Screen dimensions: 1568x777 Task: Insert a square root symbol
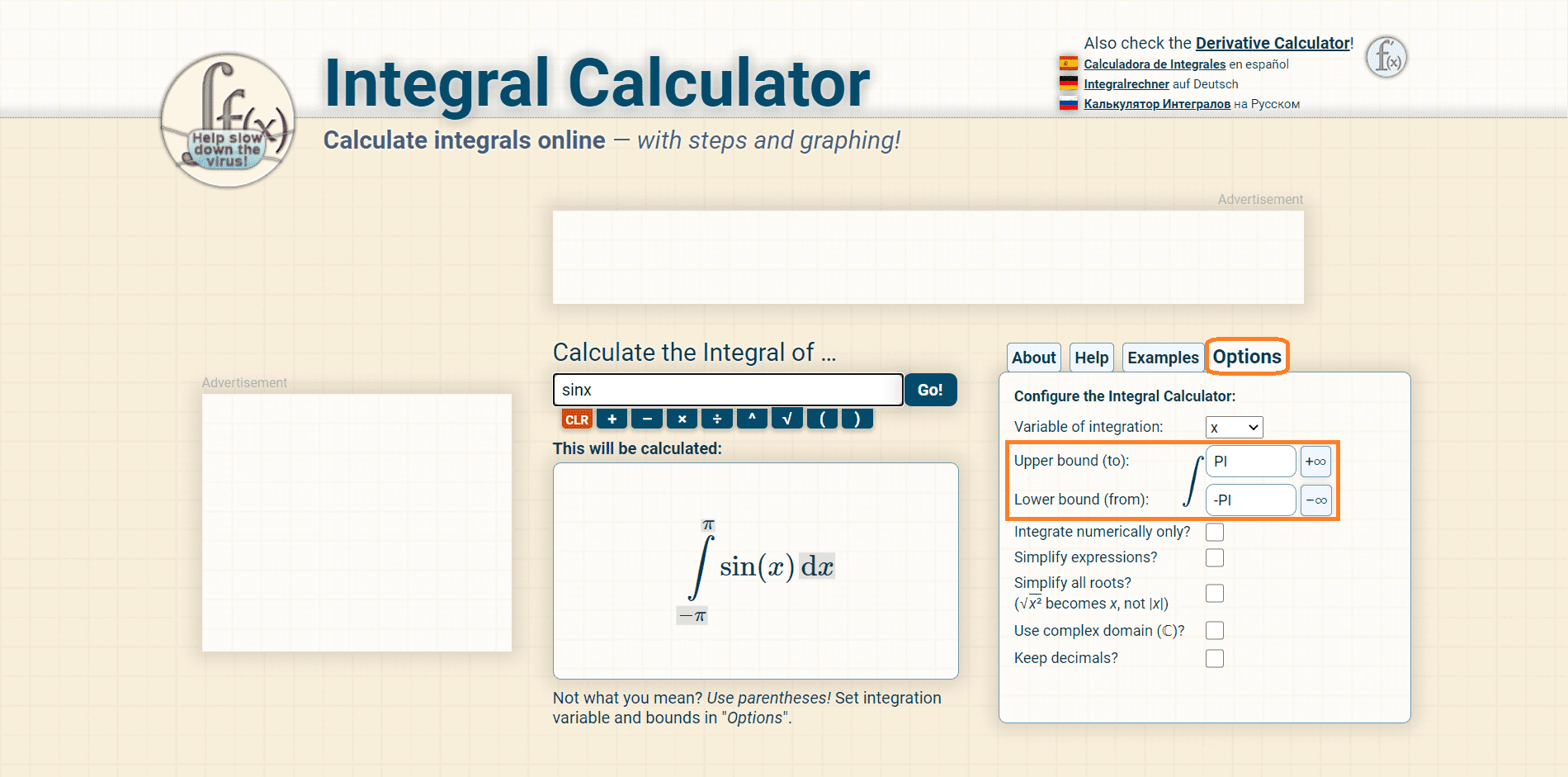pyautogui.click(x=787, y=419)
